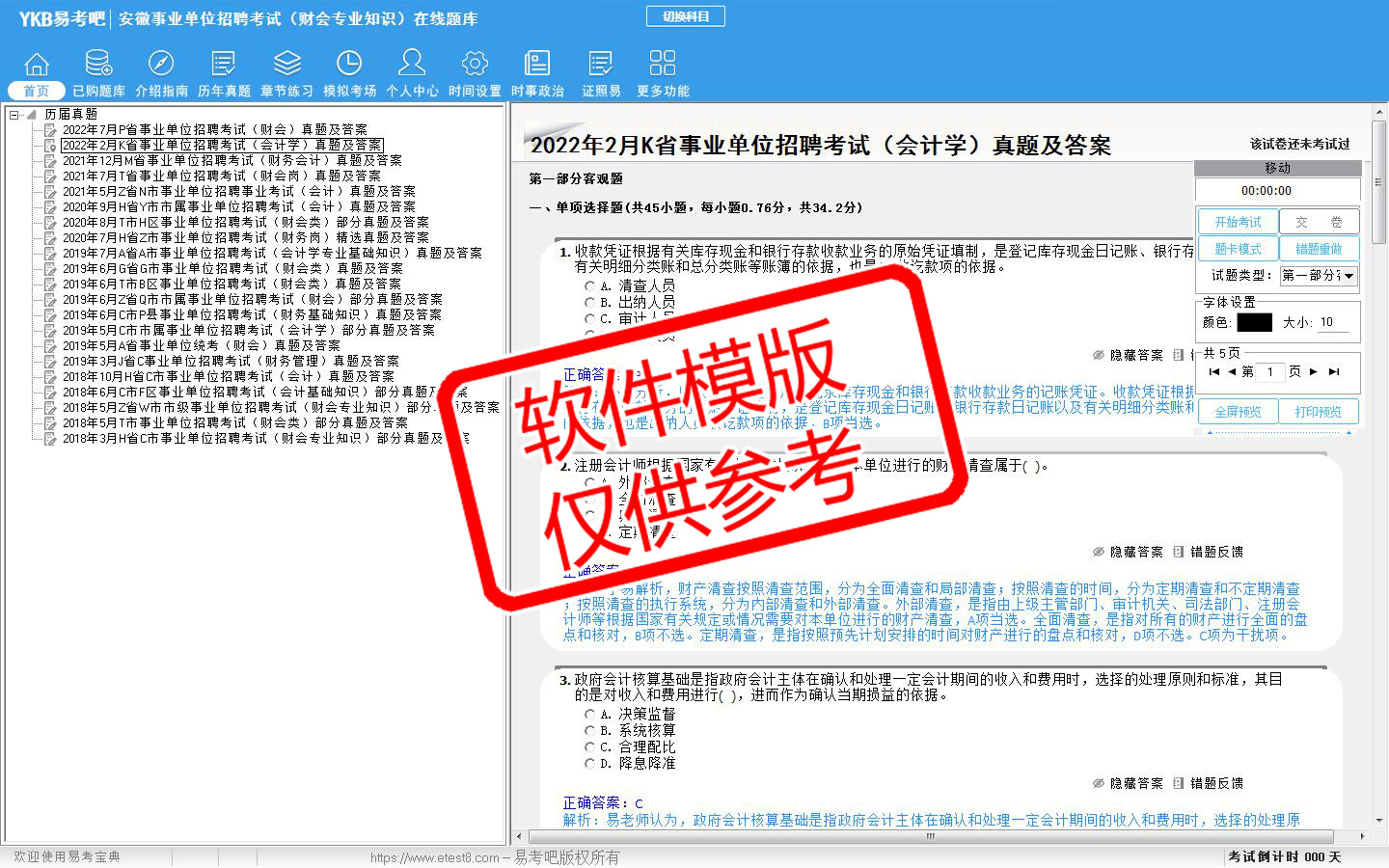The width and height of the screenshot is (1389, 868).
Task: Select answer option A 清查人员
Action: click(x=590, y=286)
